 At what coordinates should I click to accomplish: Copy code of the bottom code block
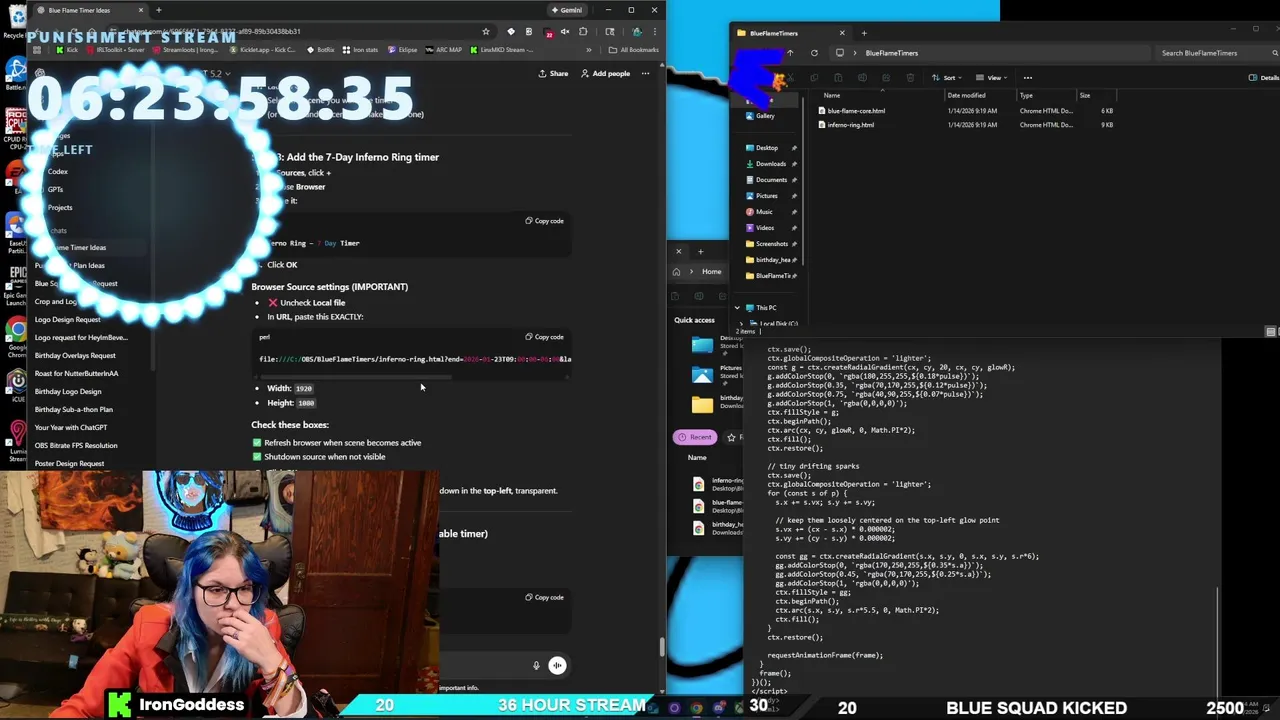pos(545,598)
